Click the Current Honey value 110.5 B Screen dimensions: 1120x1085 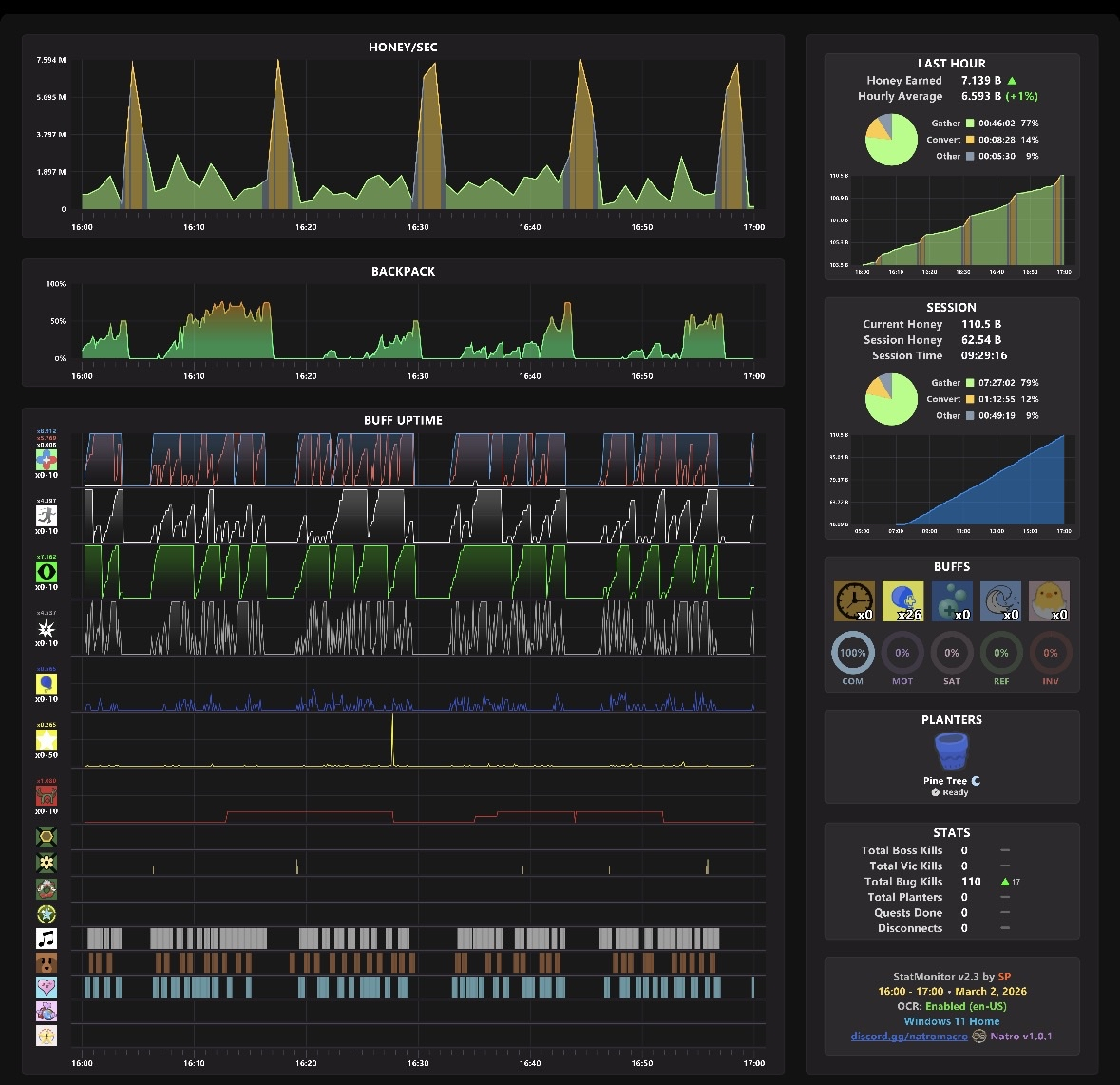(x=980, y=324)
